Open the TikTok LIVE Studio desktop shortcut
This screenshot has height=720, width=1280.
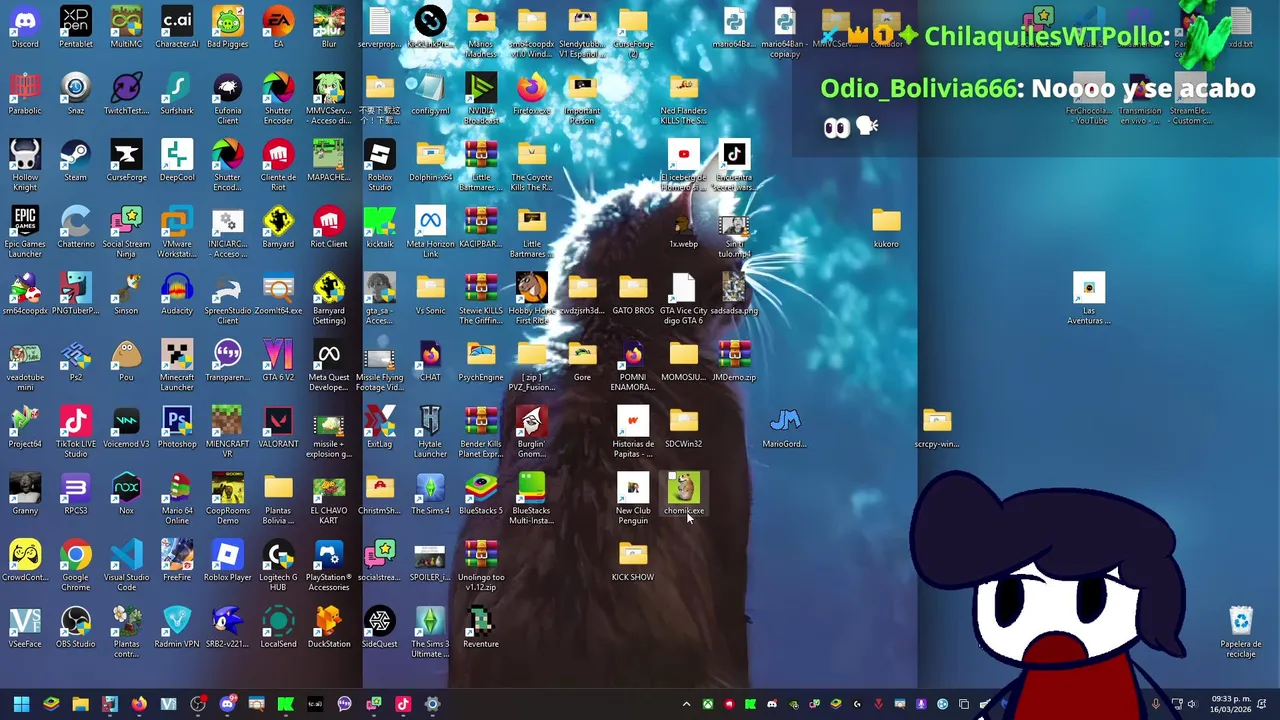click(76, 432)
